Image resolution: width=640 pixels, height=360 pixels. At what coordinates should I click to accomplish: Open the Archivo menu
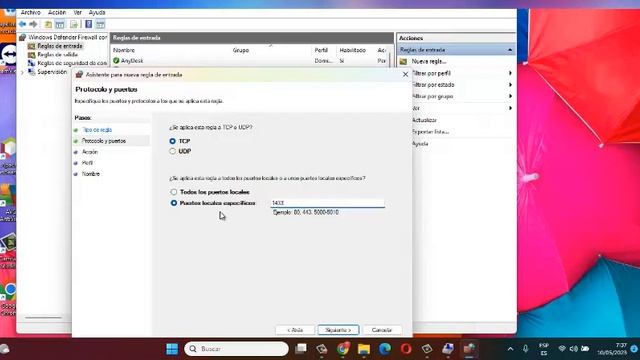pyautogui.click(x=31, y=13)
